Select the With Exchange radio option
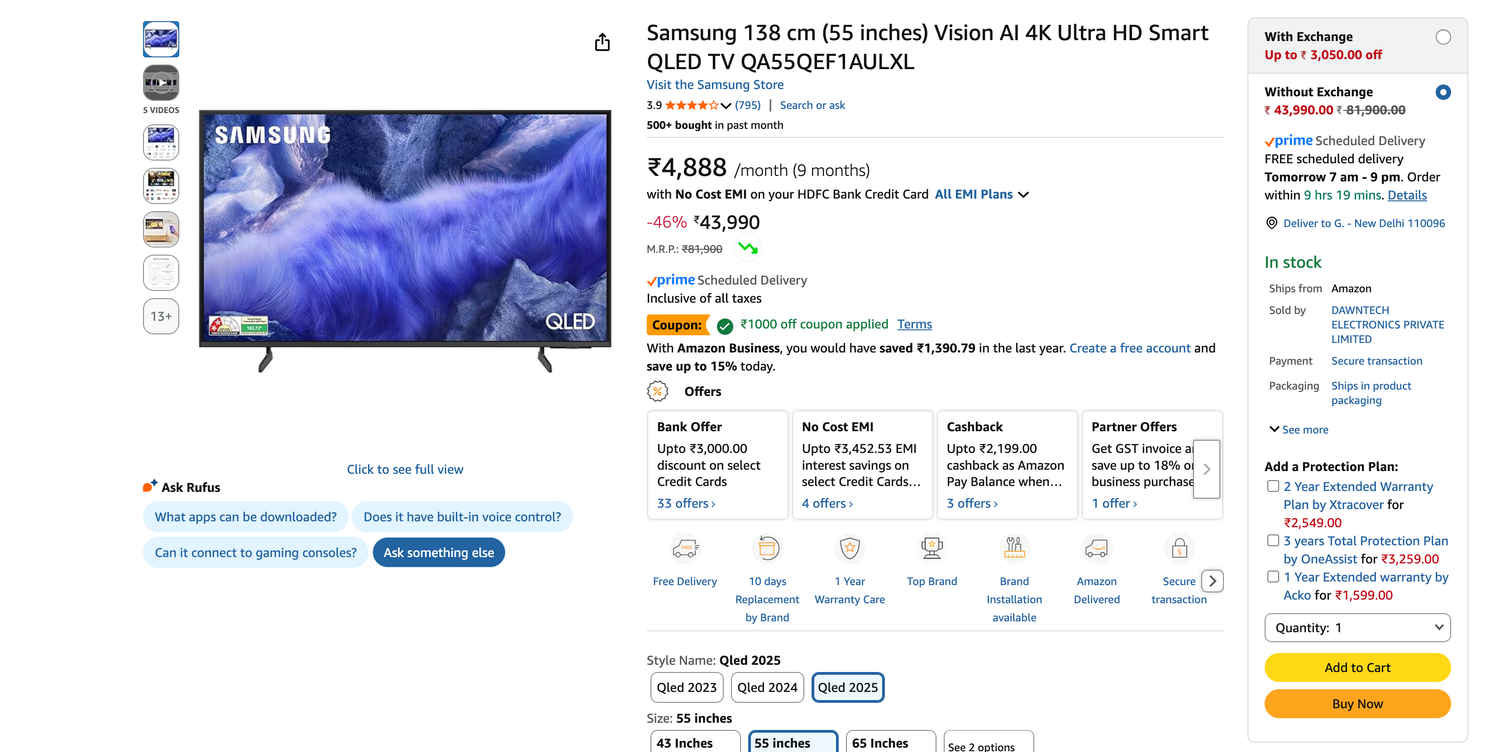 coord(1443,37)
